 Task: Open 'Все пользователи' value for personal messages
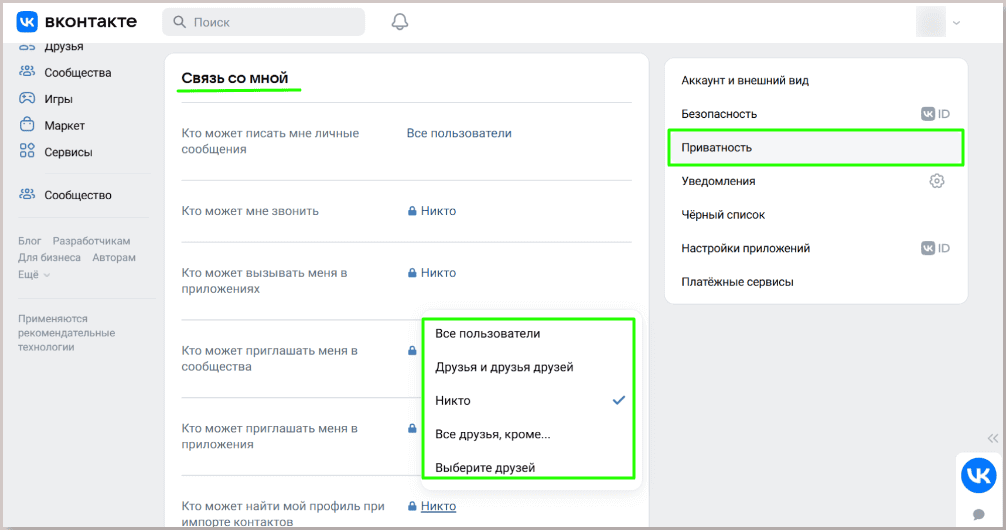coord(459,133)
